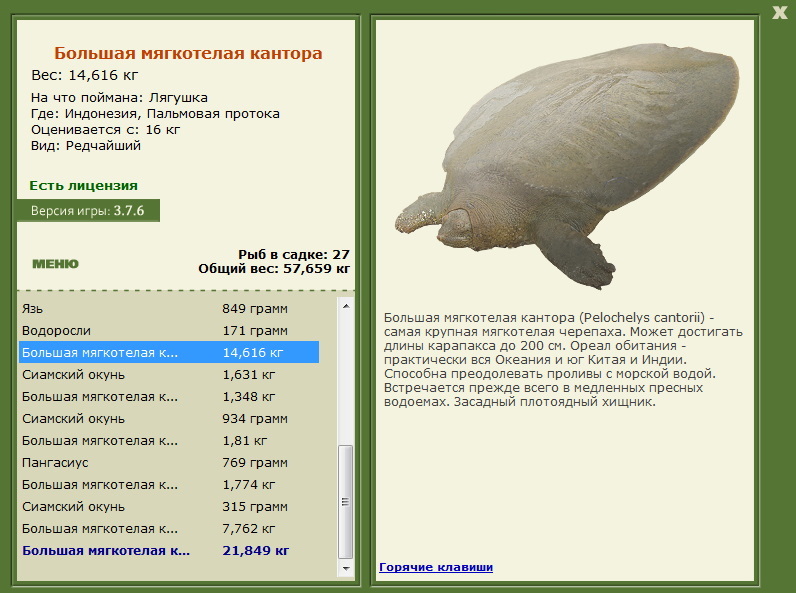Open the МЕНЮ button
The image size is (796, 593).
click(55, 263)
